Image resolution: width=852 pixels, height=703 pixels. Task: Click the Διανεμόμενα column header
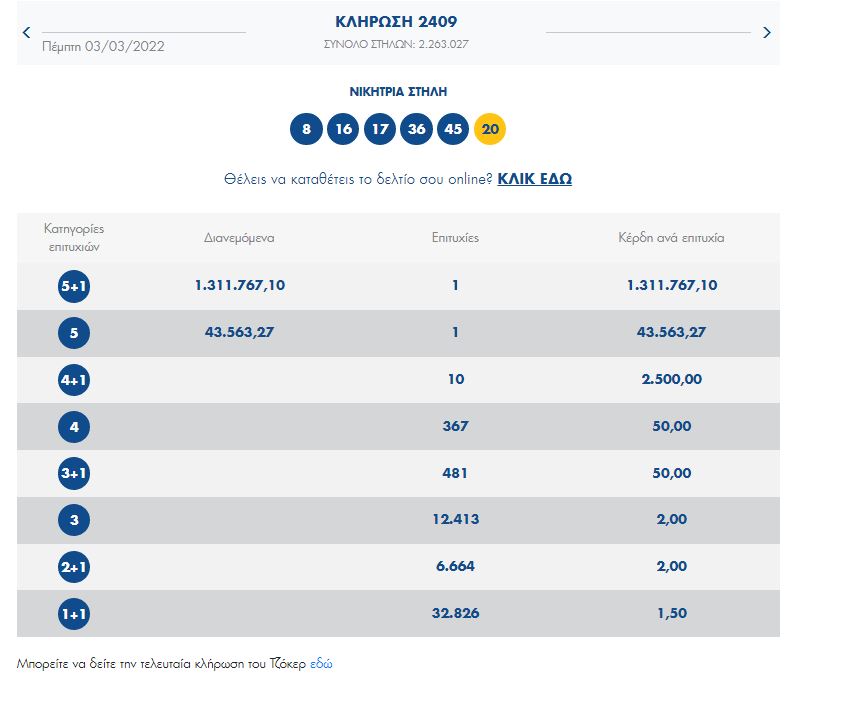239,238
